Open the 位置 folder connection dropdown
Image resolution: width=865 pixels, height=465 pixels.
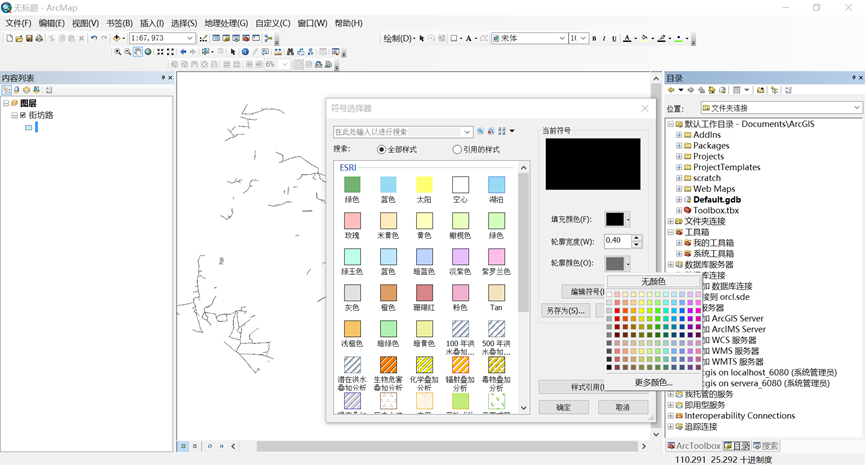[856, 108]
